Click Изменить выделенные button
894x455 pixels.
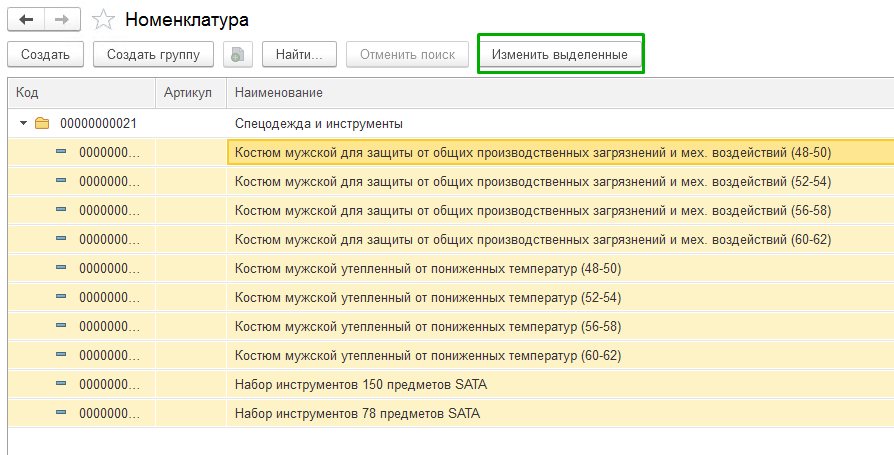coord(560,55)
